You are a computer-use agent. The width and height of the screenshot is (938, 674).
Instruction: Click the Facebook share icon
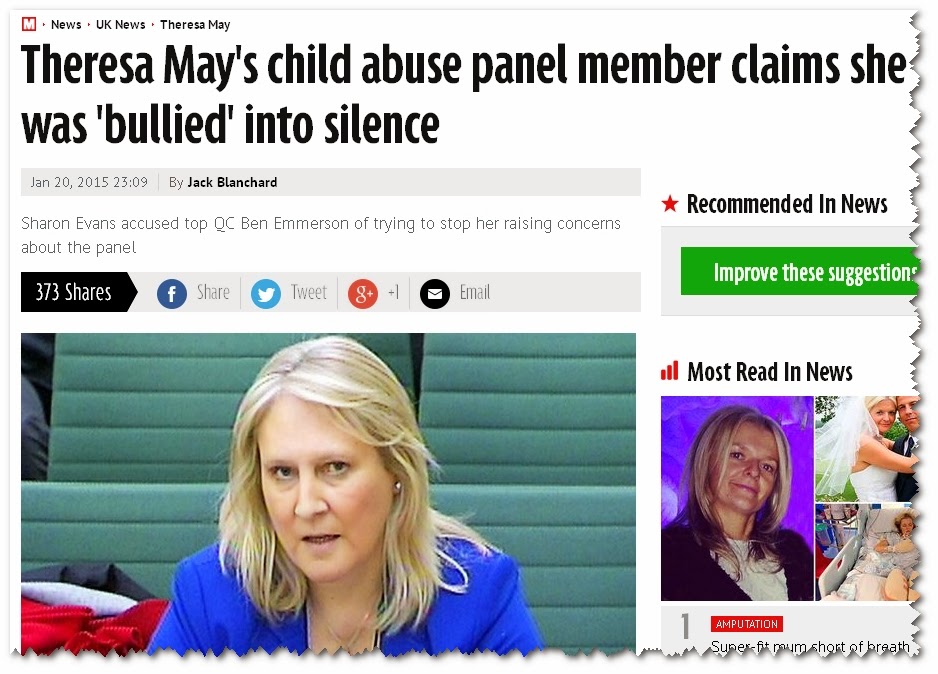(x=172, y=294)
